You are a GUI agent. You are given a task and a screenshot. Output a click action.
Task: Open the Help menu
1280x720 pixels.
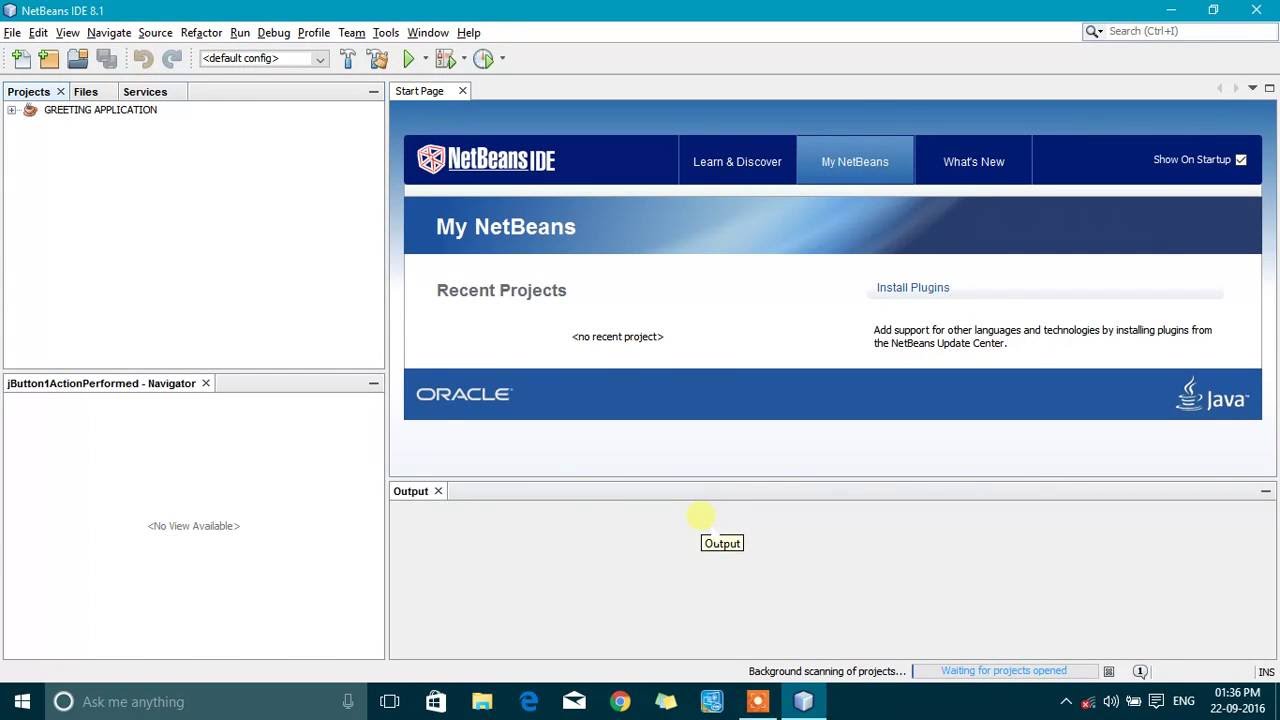[x=468, y=33]
